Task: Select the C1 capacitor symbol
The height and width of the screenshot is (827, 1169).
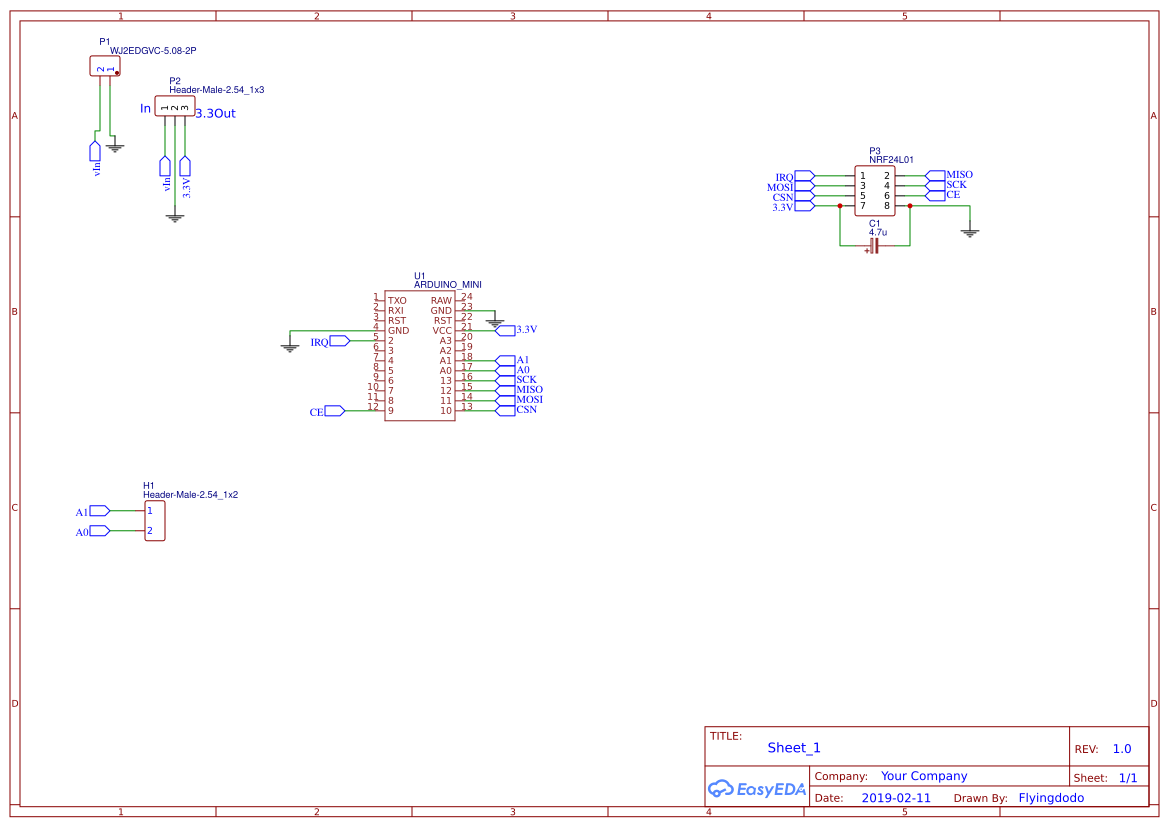Action: pos(875,246)
